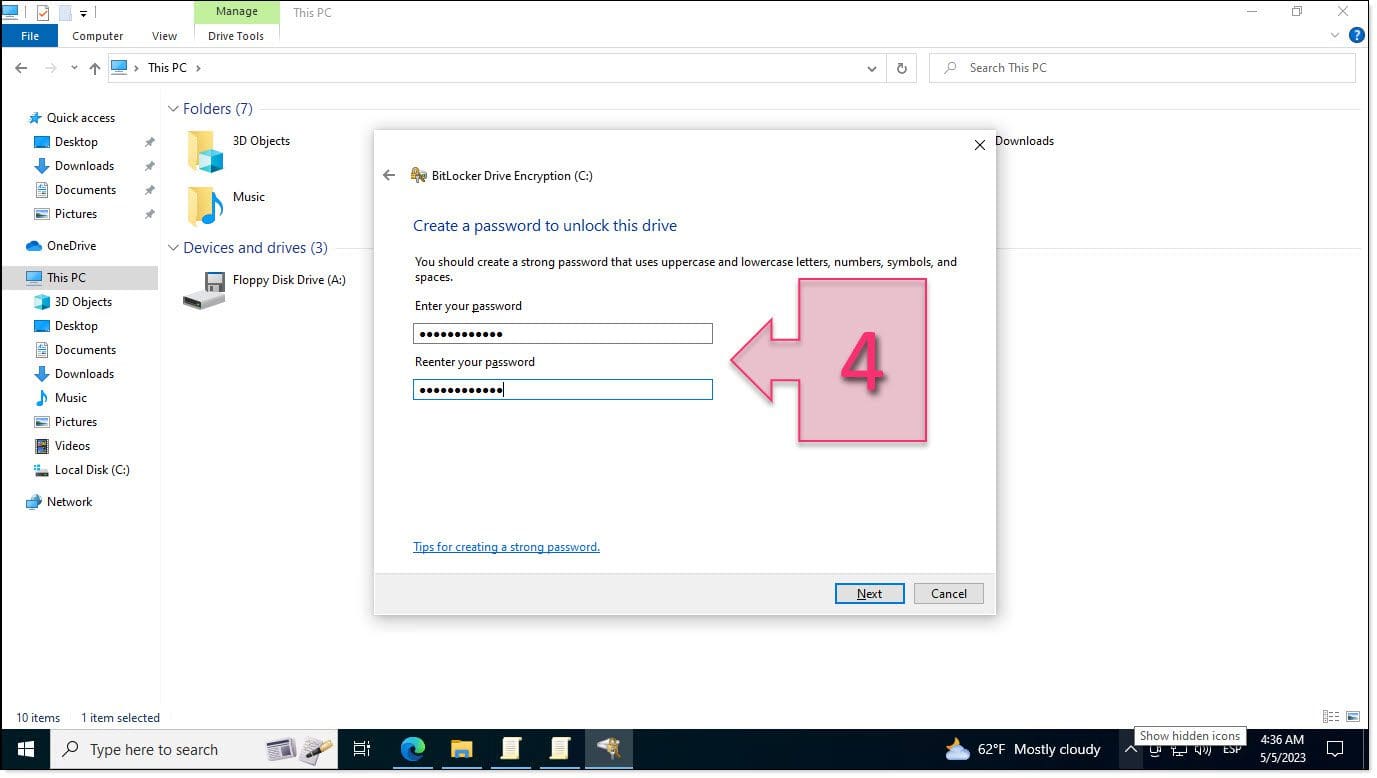Open the address bar history dropdown
Viewport: 1377px width, 778px height.
[872, 68]
